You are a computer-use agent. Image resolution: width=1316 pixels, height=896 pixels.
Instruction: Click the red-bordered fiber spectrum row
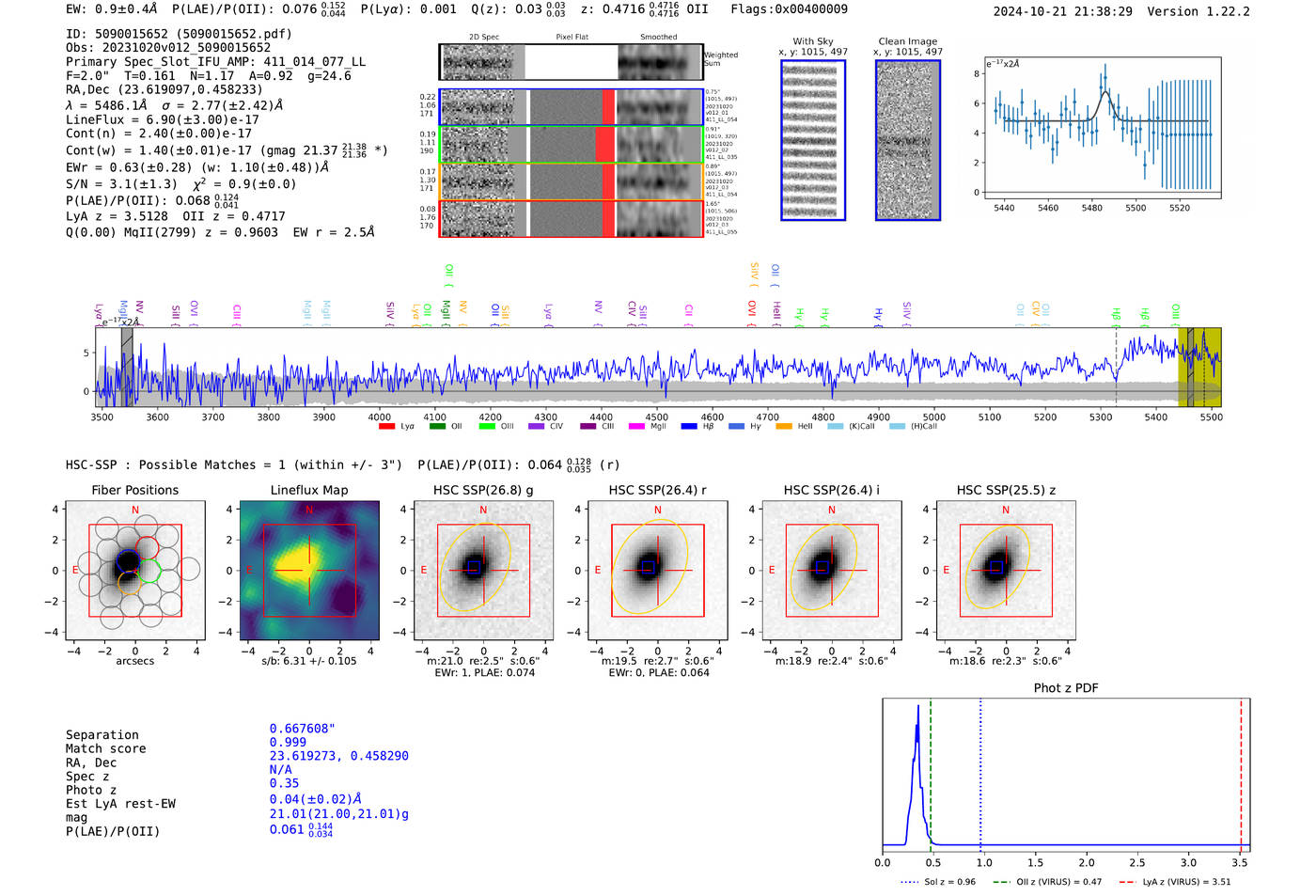[x=572, y=218]
